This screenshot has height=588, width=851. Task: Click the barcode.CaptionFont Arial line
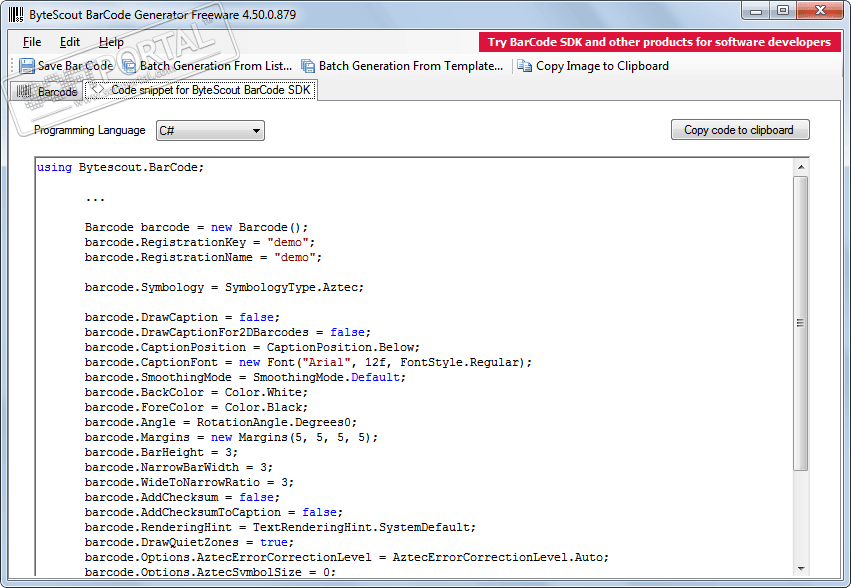click(x=308, y=362)
